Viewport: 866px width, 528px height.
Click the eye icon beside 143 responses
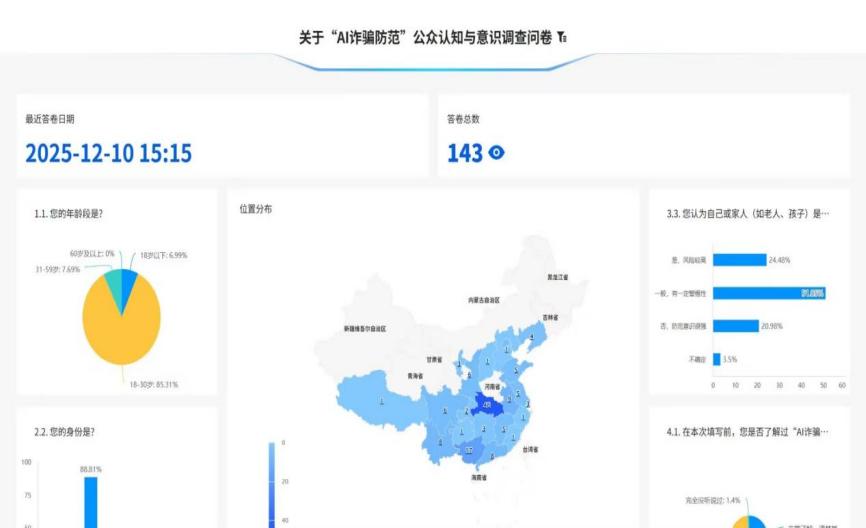497,153
